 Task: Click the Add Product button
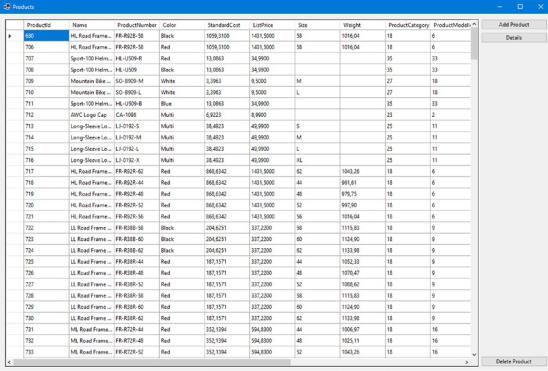(x=514, y=24)
